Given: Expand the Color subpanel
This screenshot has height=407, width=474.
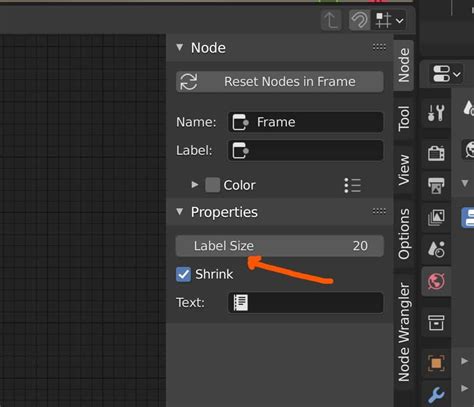Looking at the screenshot, I should 195,185.
